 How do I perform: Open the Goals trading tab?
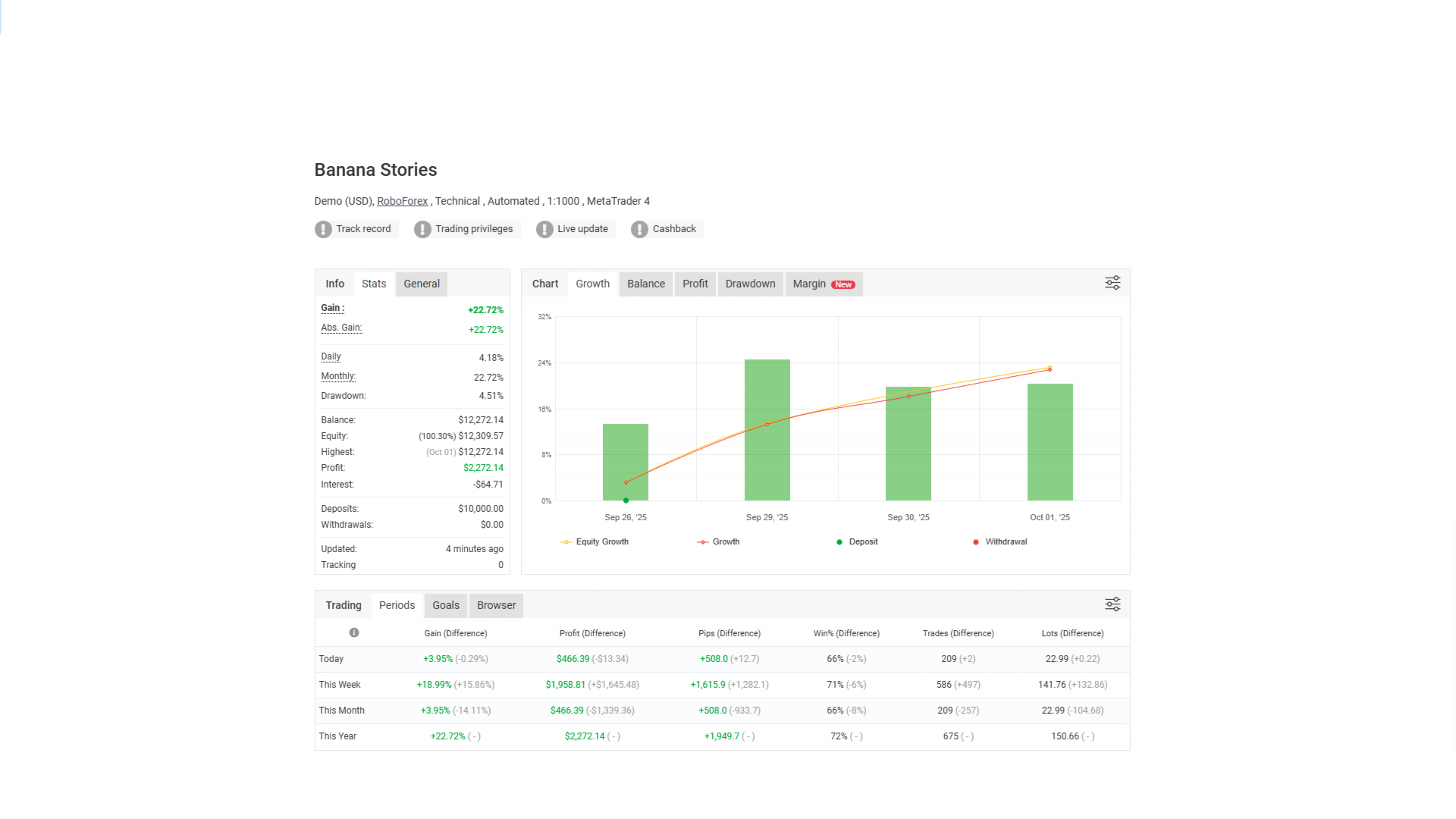click(x=445, y=605)
